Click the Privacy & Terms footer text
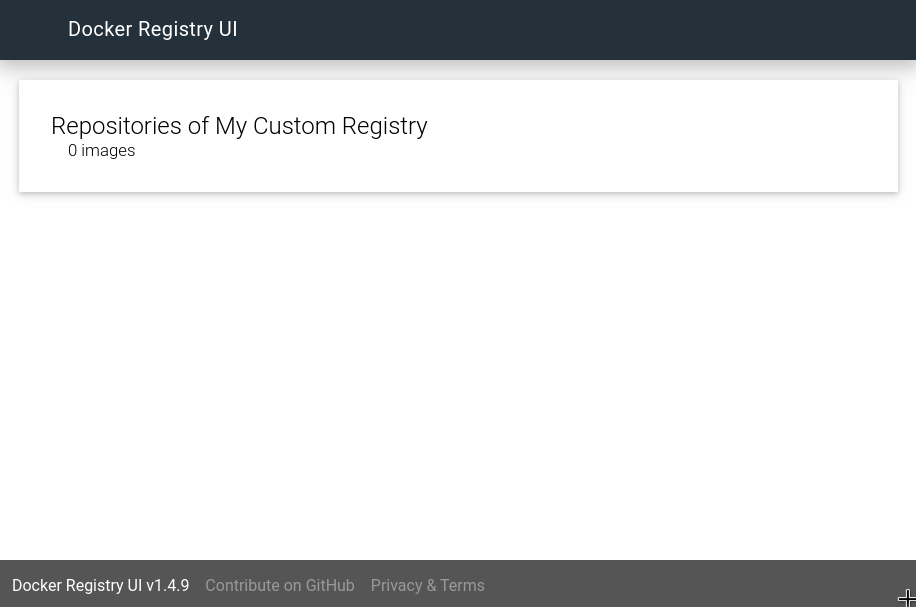 [x=427, y=585]
